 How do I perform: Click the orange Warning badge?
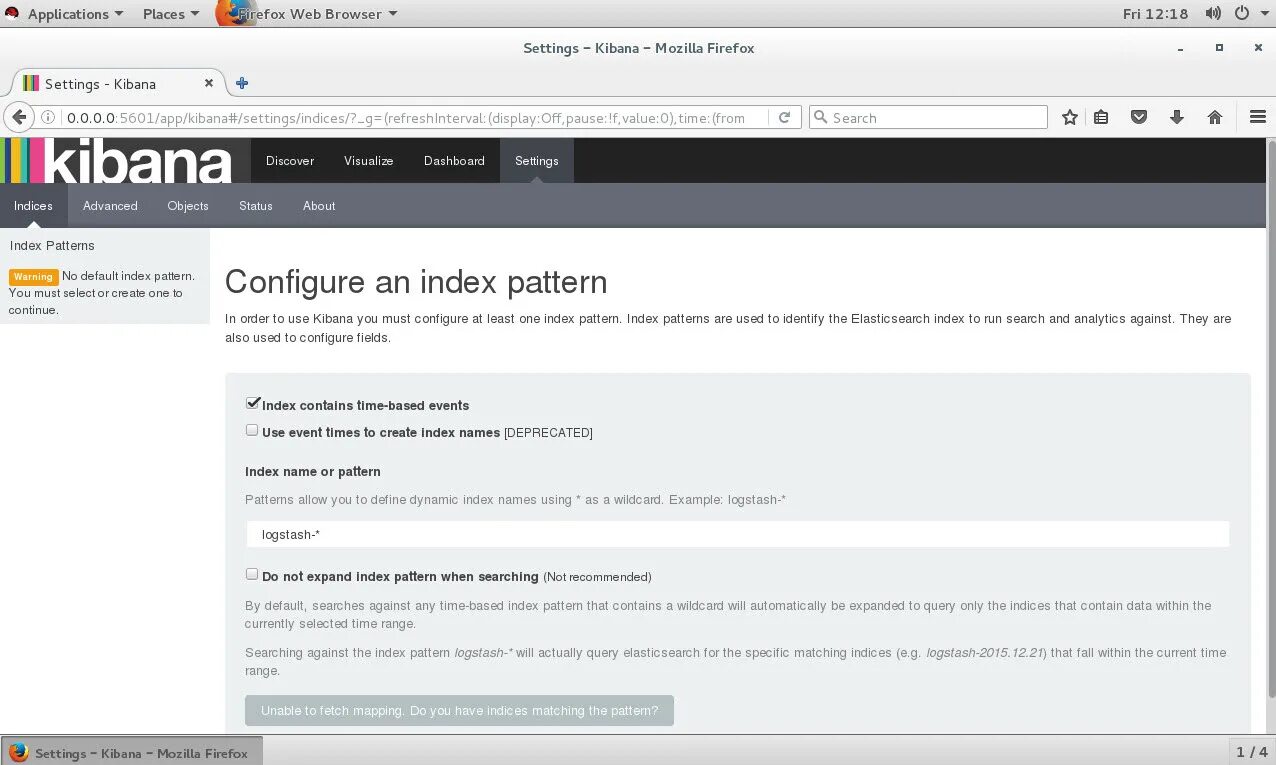(33, 276)
